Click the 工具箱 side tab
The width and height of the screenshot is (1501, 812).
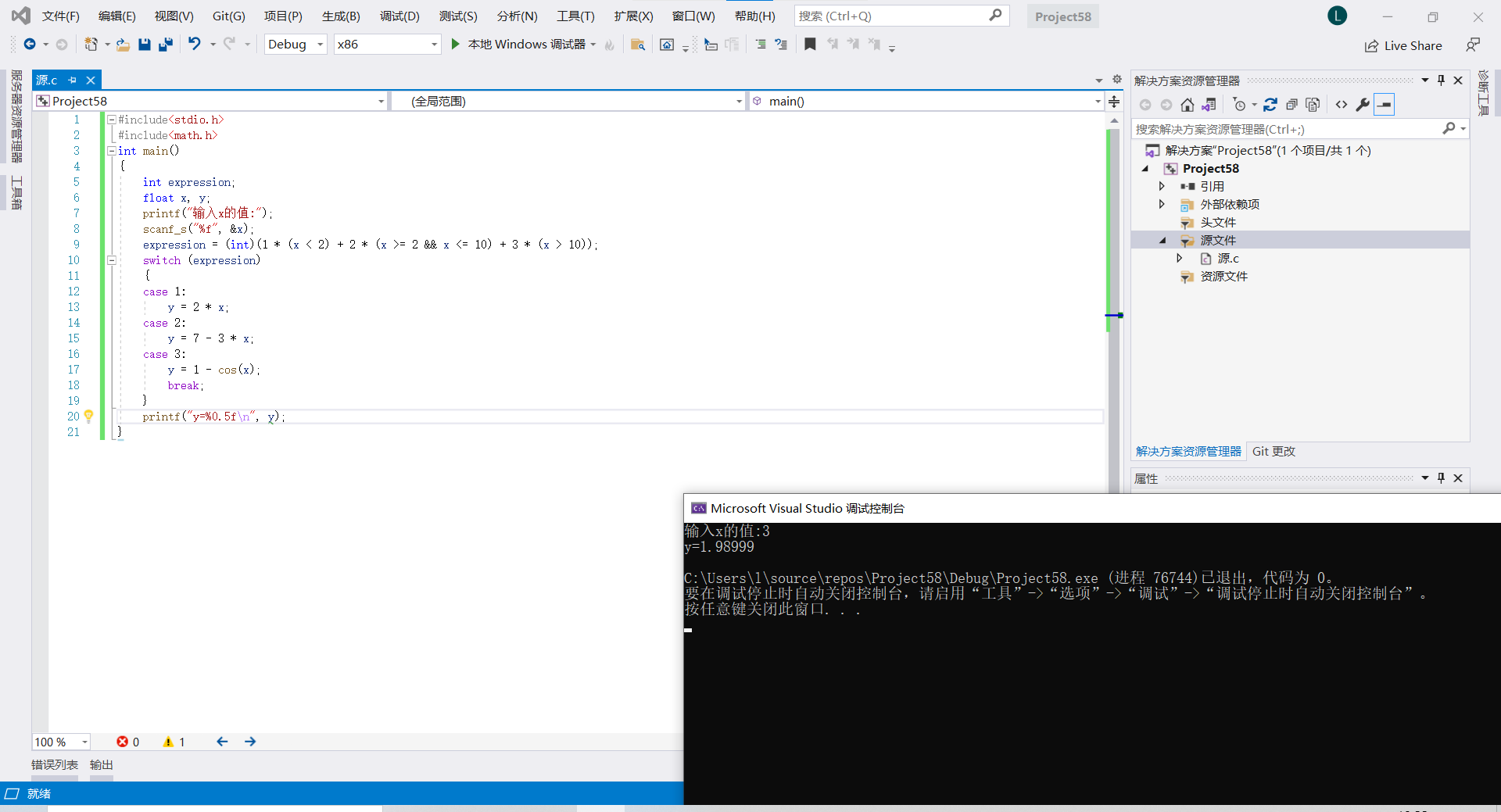[x=16, y=193]
